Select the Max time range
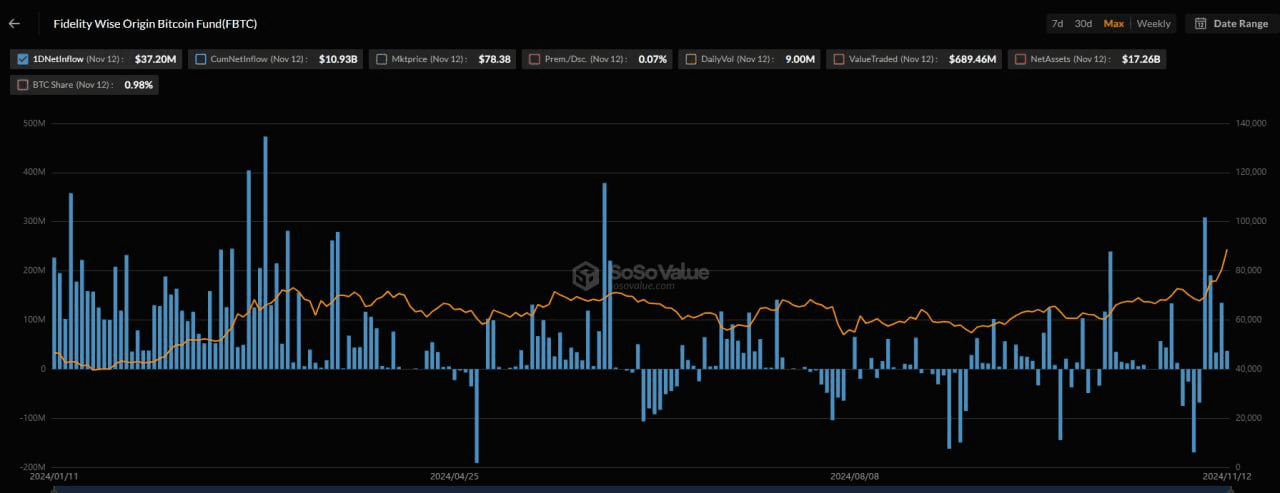1280x493 pixels. point(1113,23)
